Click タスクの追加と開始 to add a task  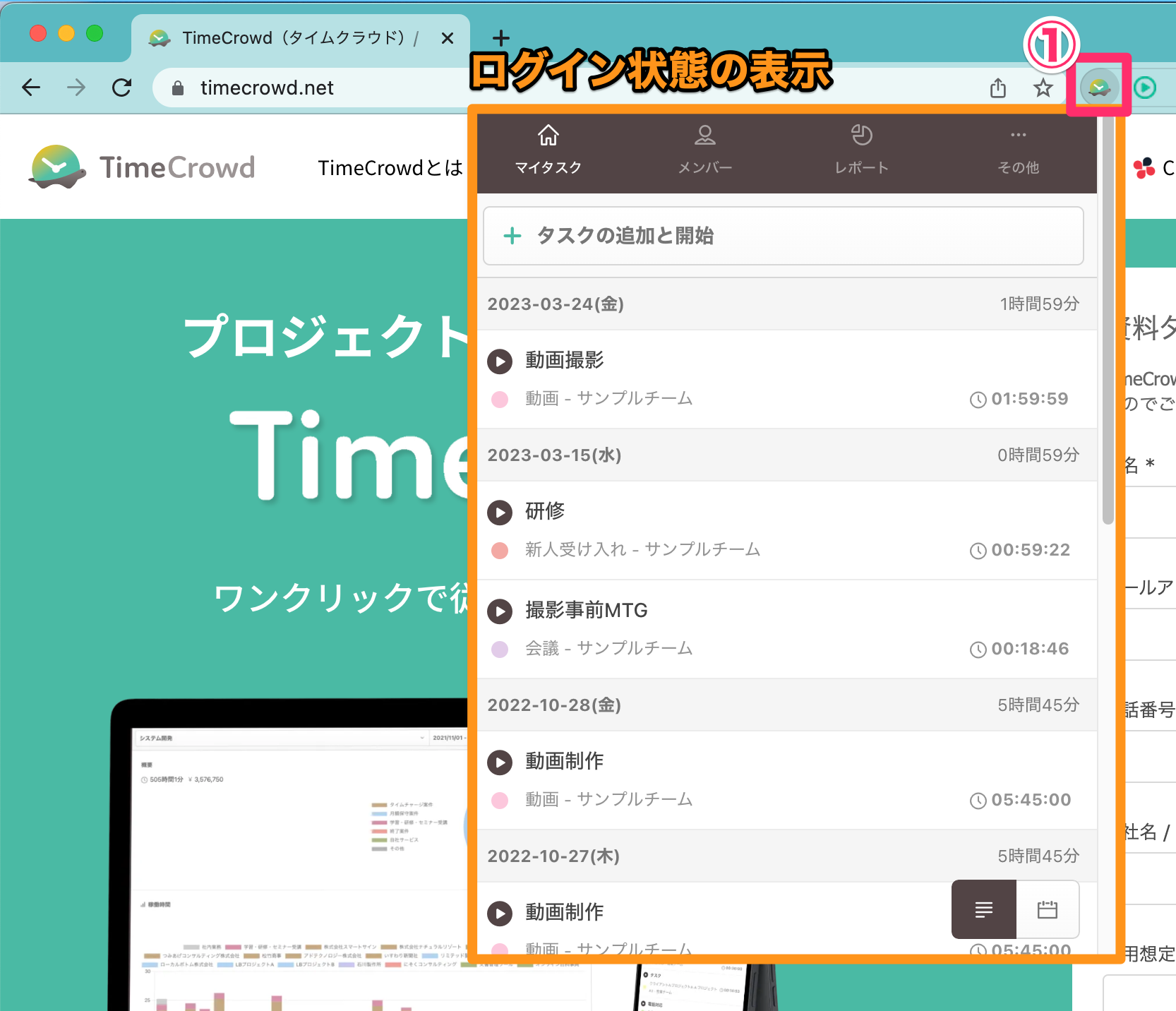625,236
